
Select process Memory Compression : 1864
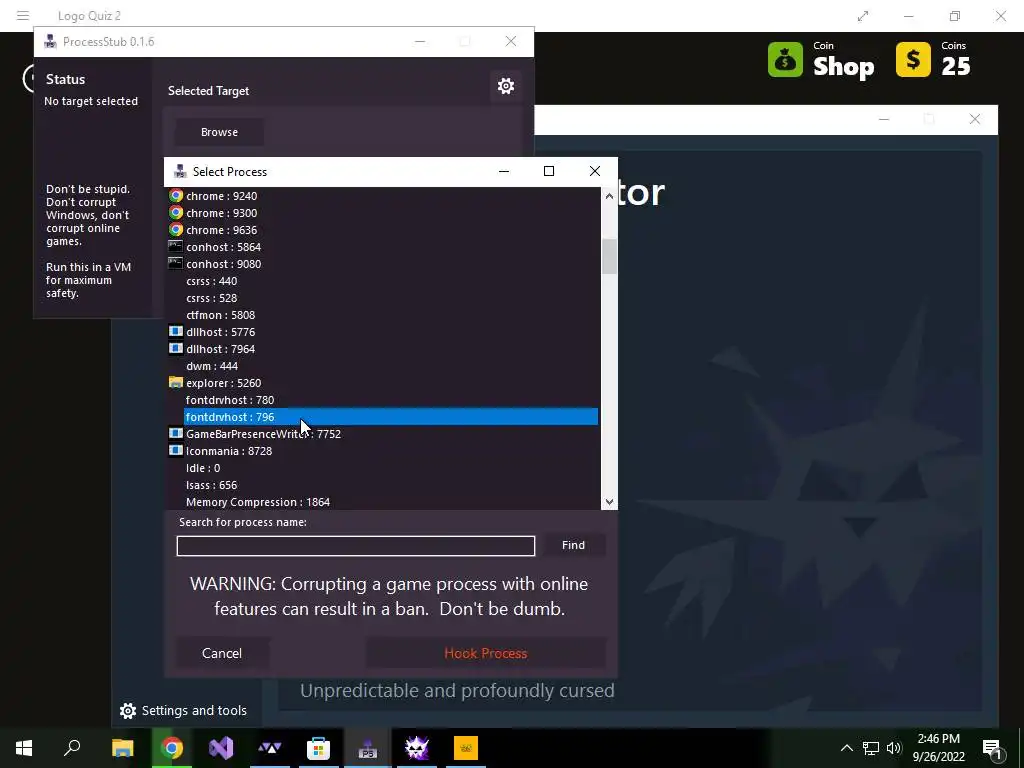tap(258, 502)
